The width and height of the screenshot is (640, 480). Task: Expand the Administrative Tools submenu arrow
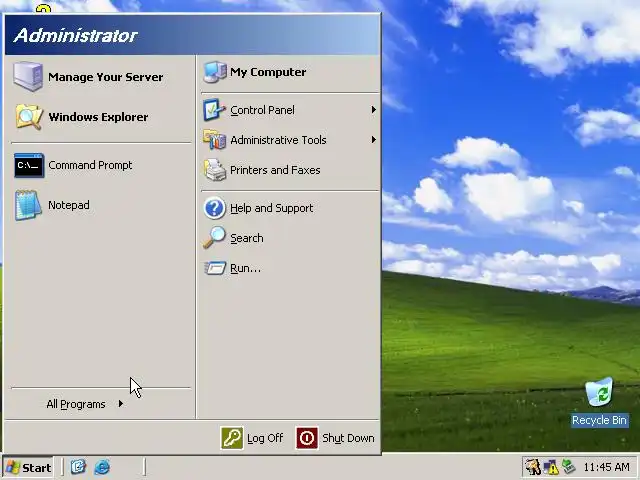coord(373,140)
